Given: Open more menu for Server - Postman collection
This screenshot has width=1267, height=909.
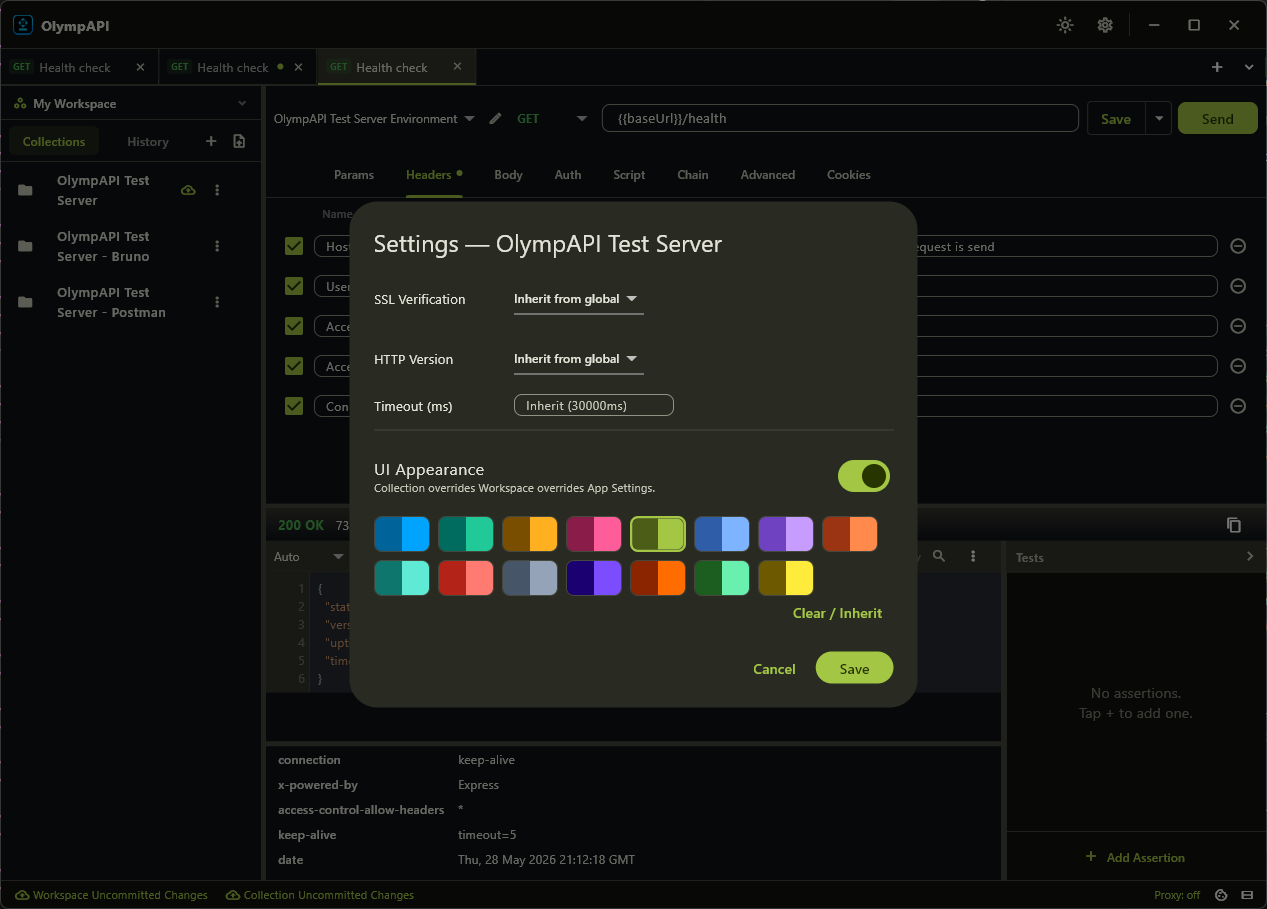Looking at the screenshot, I should 217,302.
